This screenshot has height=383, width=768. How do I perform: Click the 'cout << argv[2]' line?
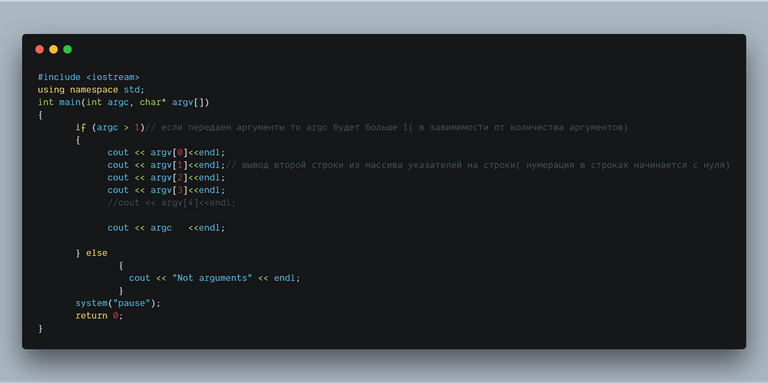click(167, 177)
